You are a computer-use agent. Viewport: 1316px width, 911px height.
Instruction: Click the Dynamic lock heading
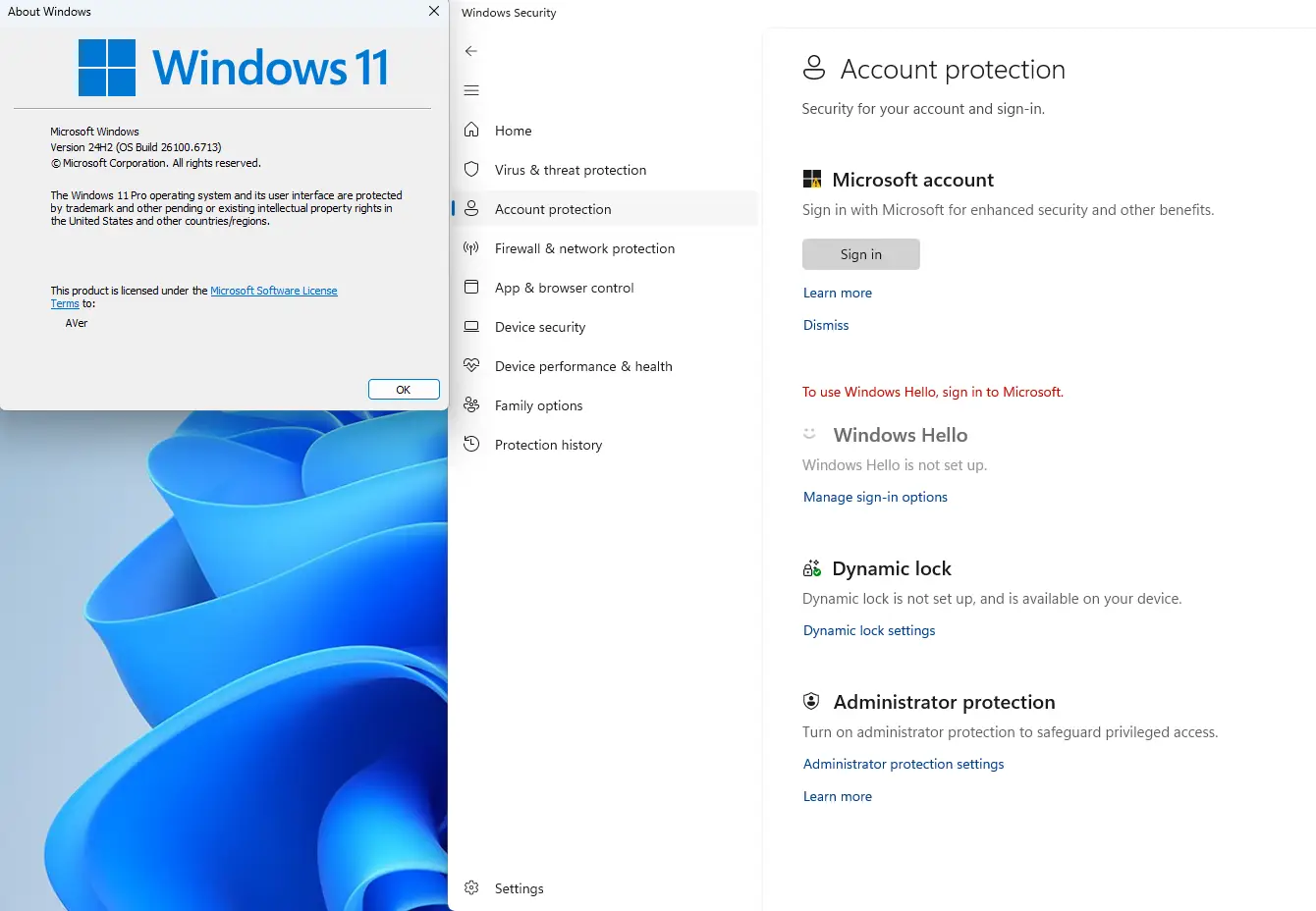(x=892, y=568)
